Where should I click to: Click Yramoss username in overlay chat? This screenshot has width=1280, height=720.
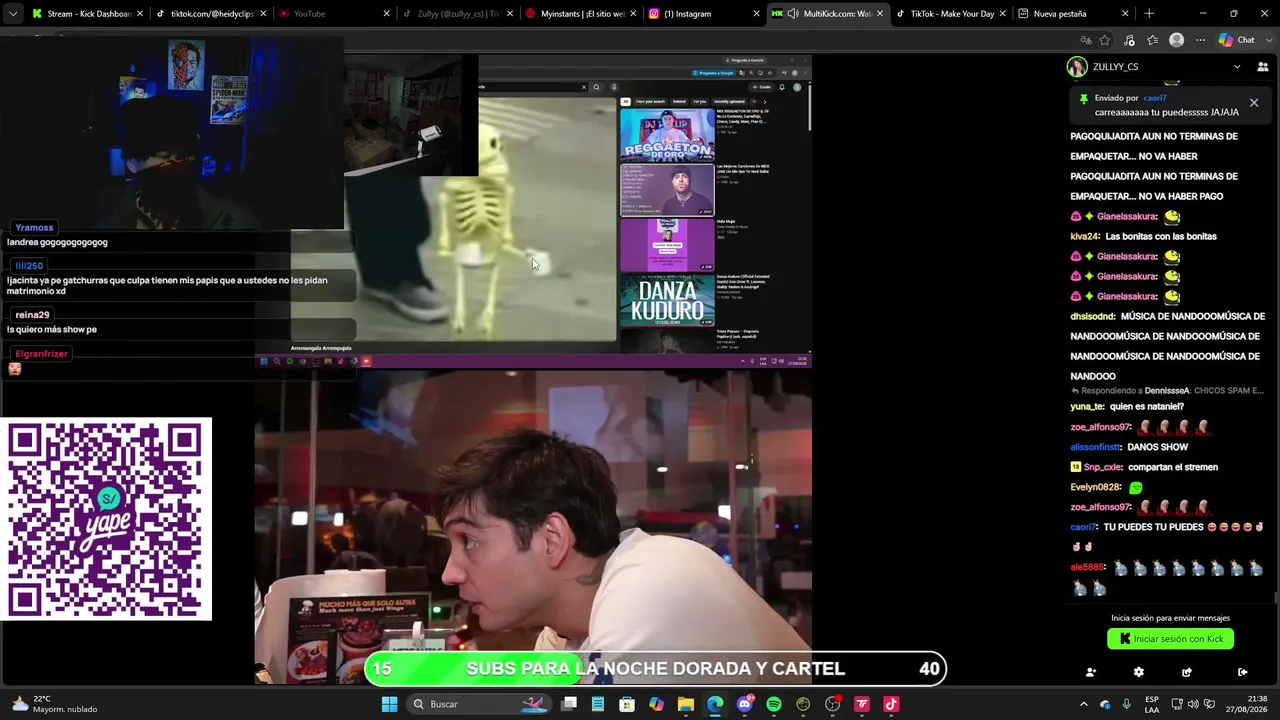coord(35,228)
